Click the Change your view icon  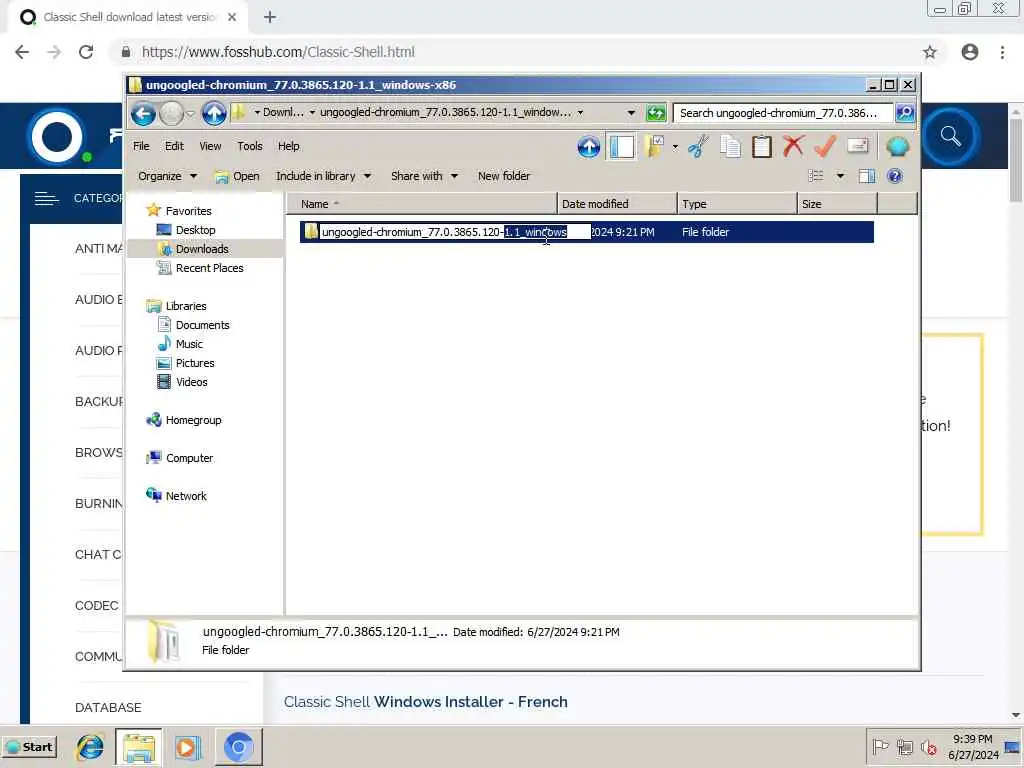coord(816,176)
